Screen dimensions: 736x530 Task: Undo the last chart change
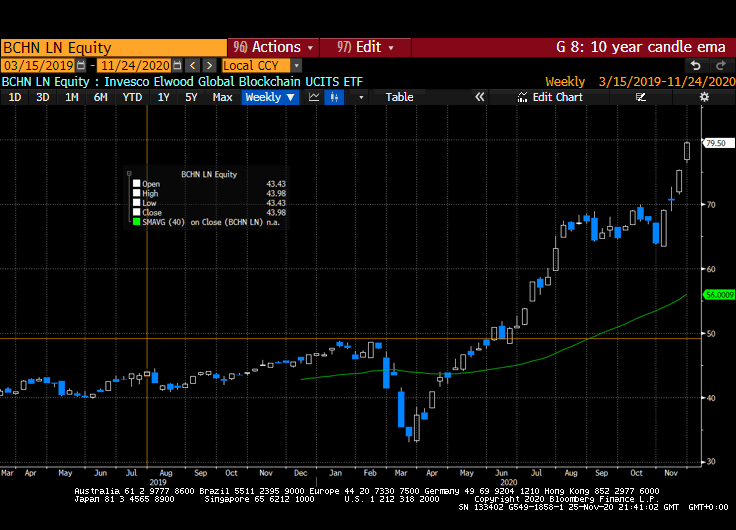click(696, 65)
